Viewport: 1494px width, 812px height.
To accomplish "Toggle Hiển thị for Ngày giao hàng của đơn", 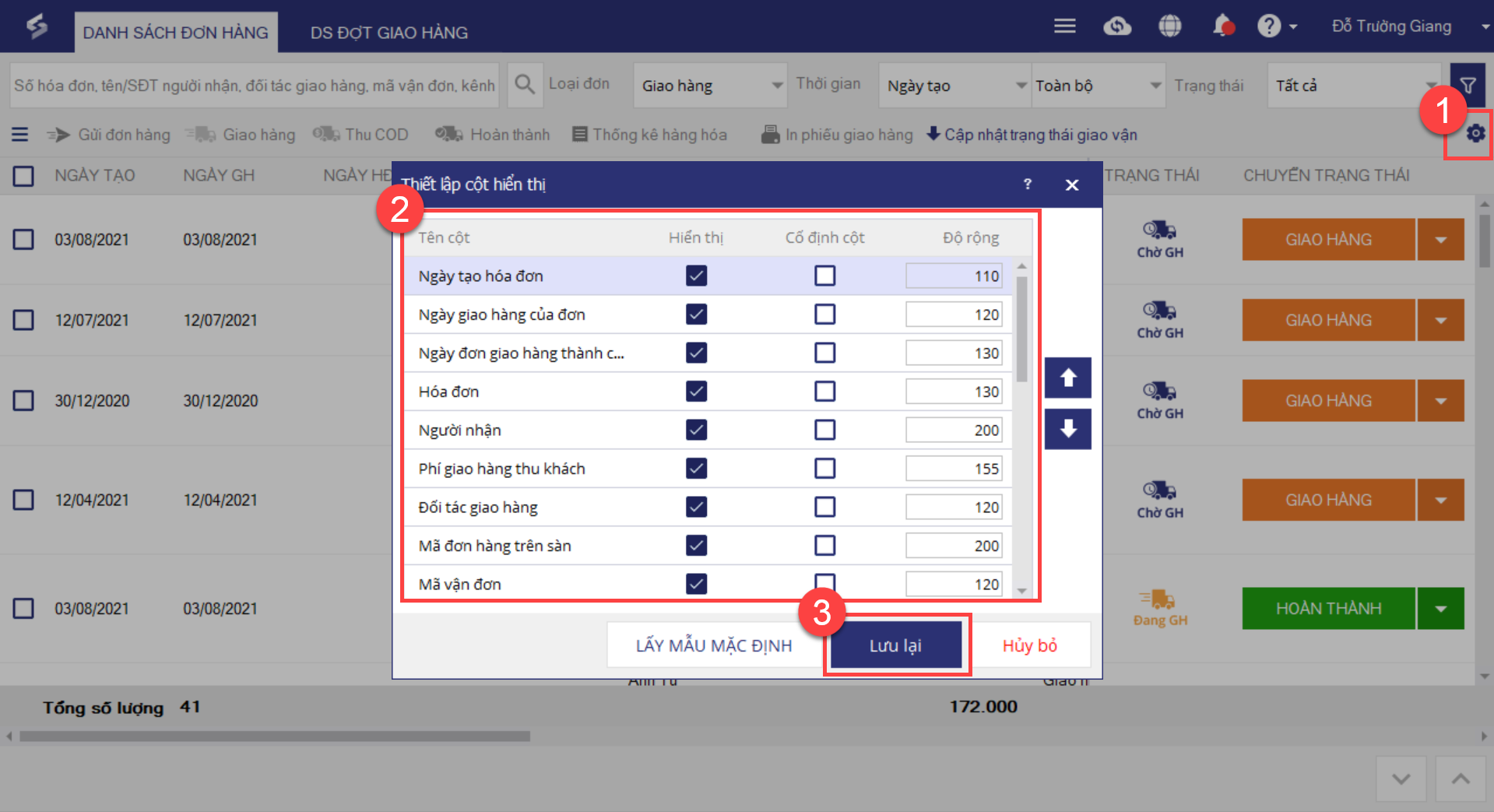I will 696,315.
